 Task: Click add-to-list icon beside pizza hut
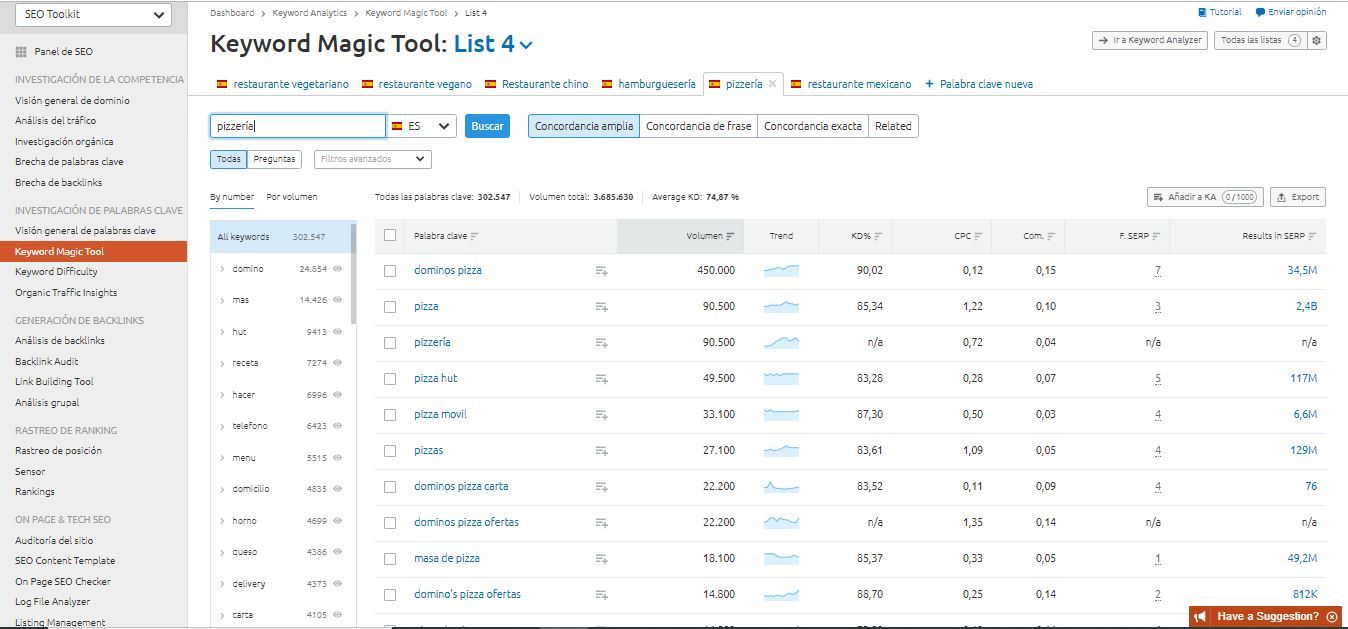pyautogui.click(x=601, y=379)
